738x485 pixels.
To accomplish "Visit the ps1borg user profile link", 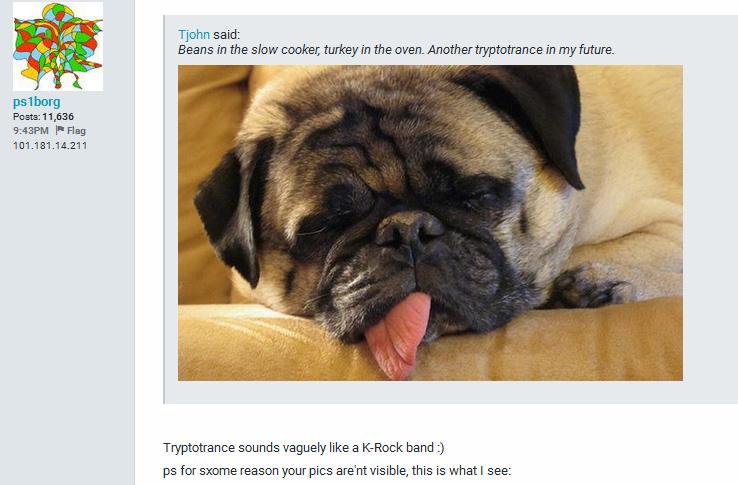I will point(36,102).
